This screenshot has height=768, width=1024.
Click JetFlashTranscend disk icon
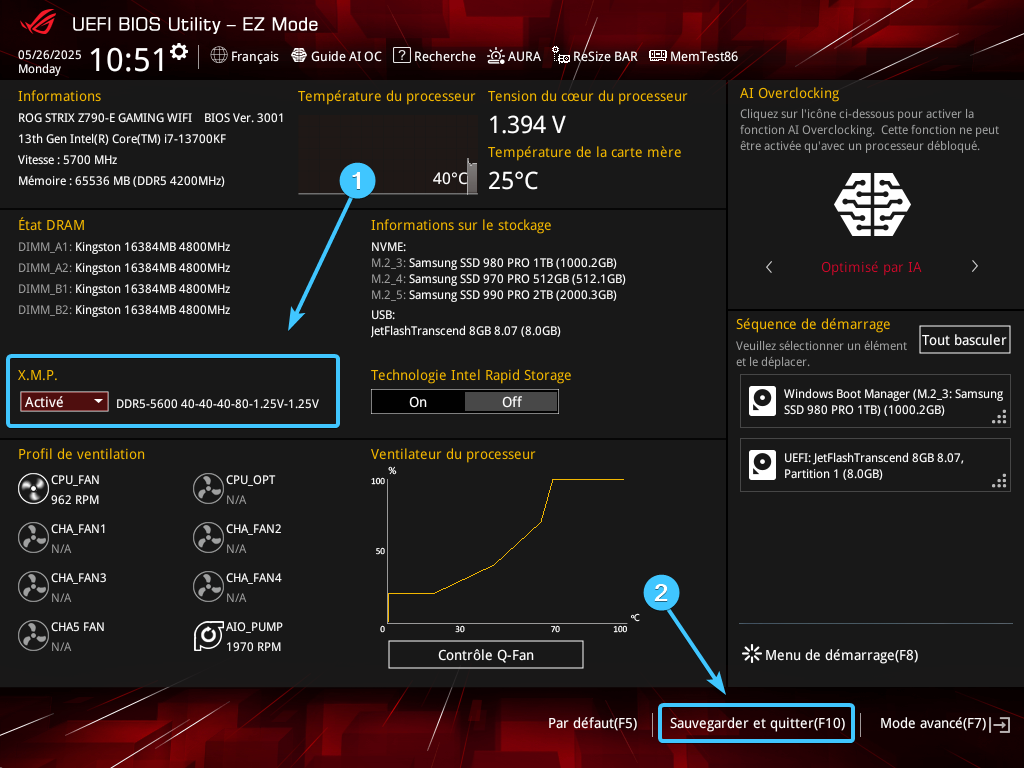coord(762,465)
